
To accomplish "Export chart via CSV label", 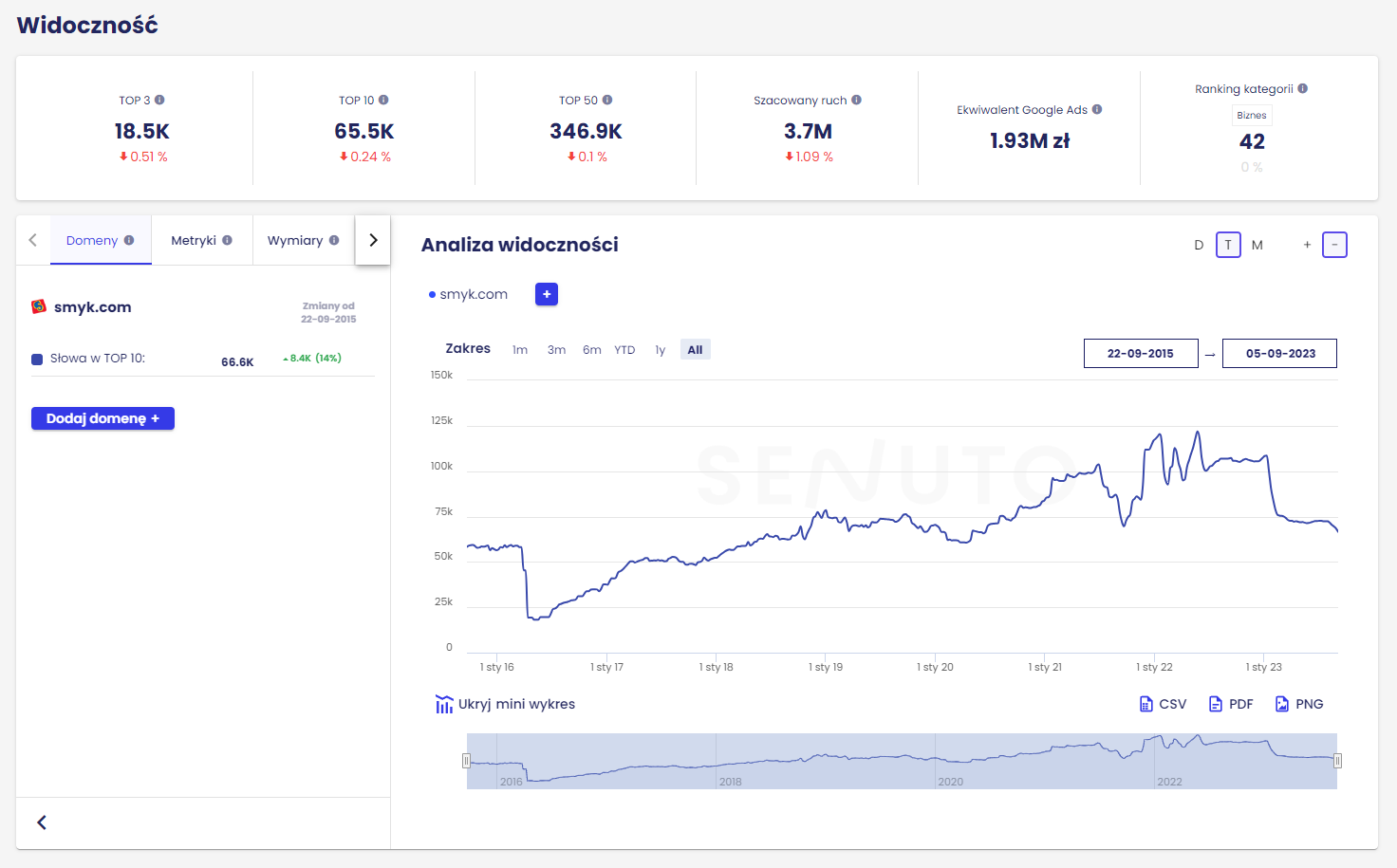I will 1173,704.
